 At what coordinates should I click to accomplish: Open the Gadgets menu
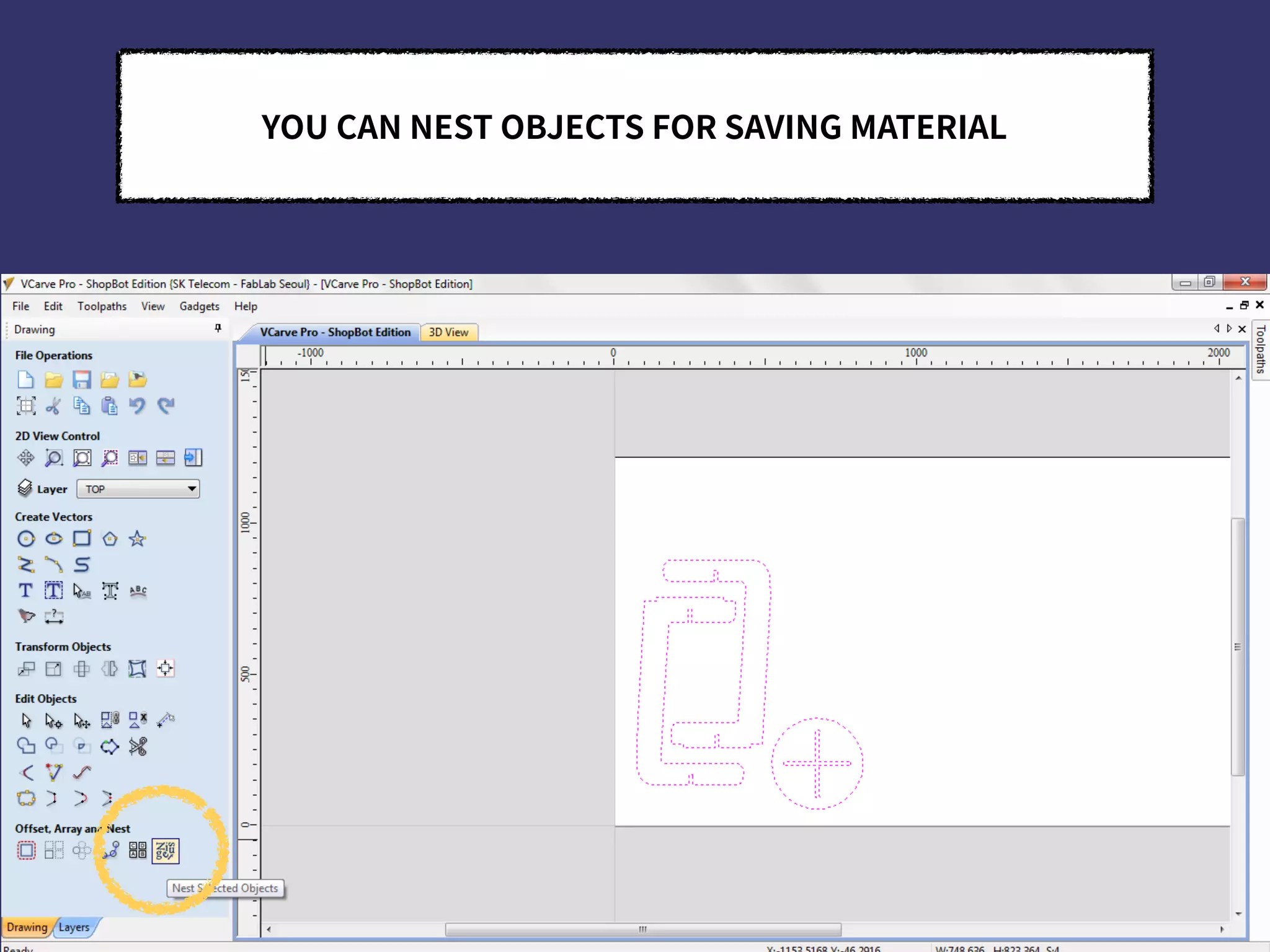199,306
